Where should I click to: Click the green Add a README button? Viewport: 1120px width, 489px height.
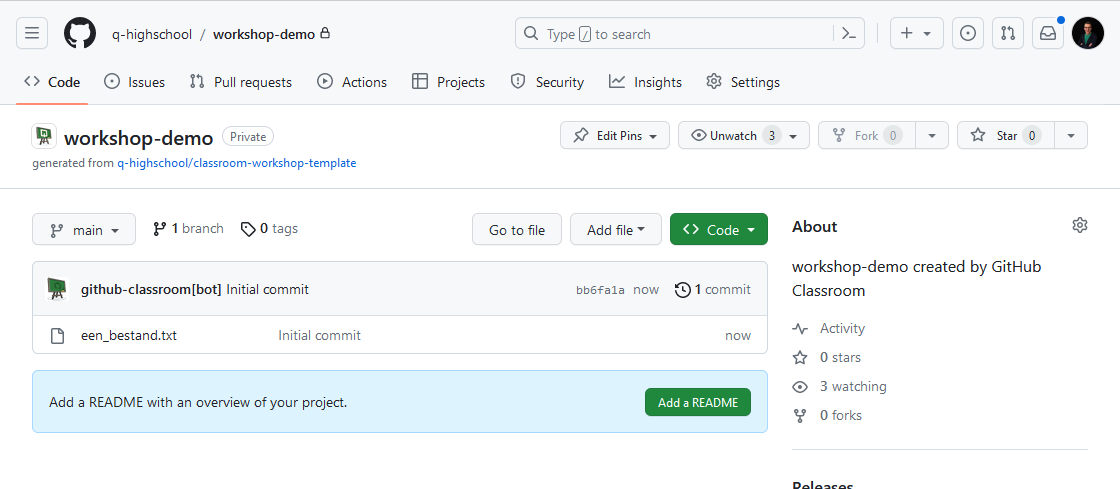coord(698,402)
